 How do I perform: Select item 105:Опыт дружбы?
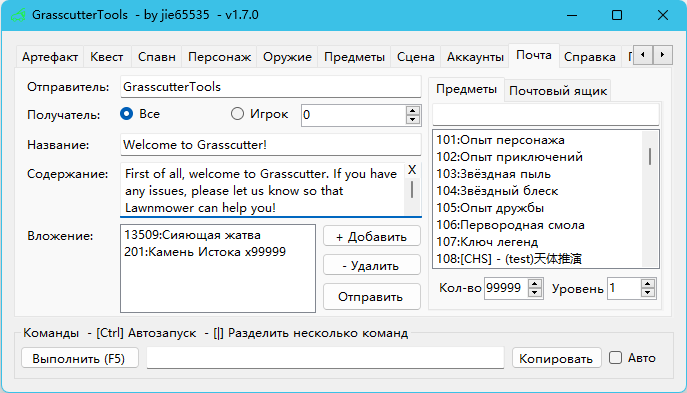coord(490,208)
